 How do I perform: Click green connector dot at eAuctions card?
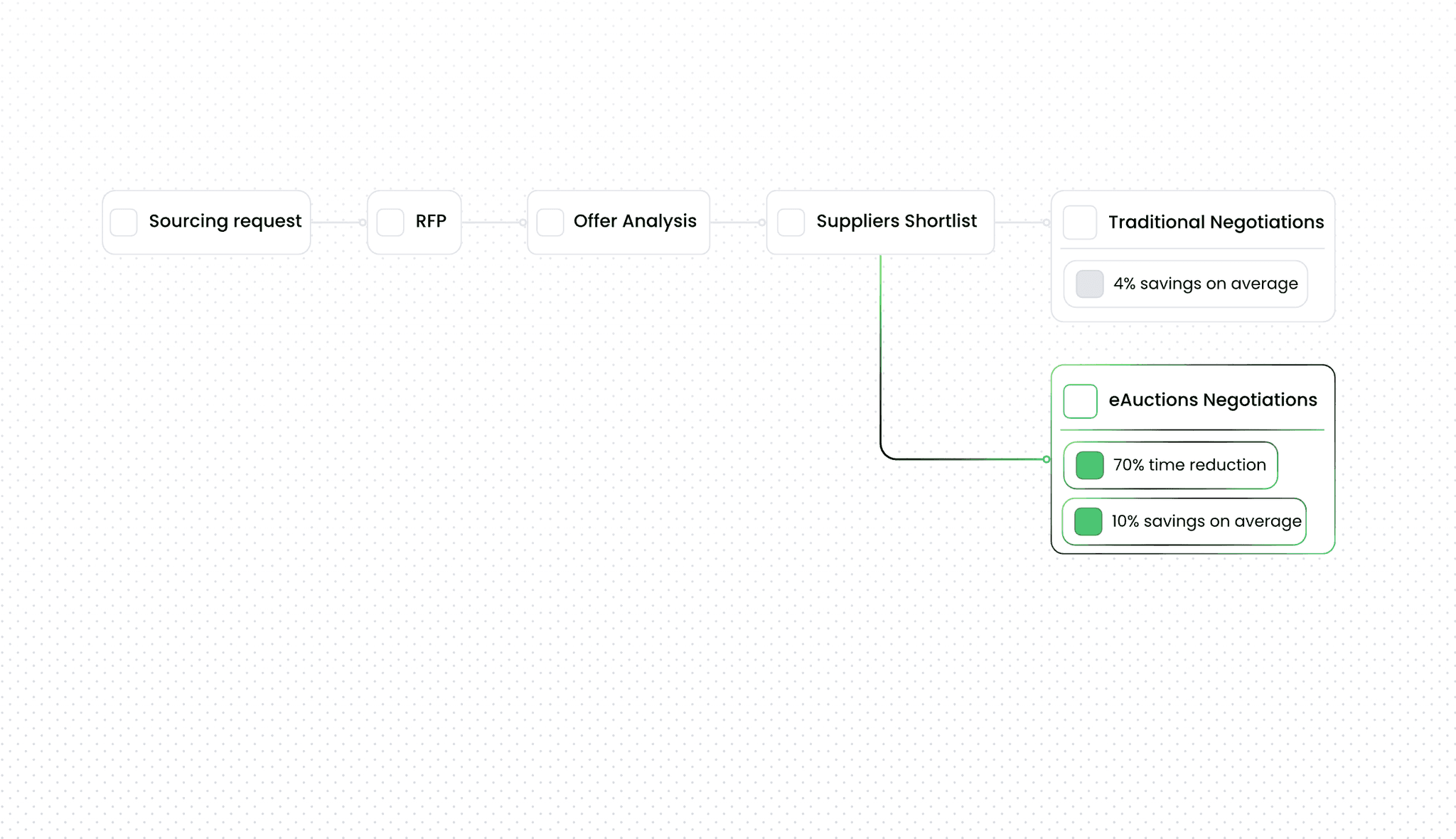[1046, 459]
